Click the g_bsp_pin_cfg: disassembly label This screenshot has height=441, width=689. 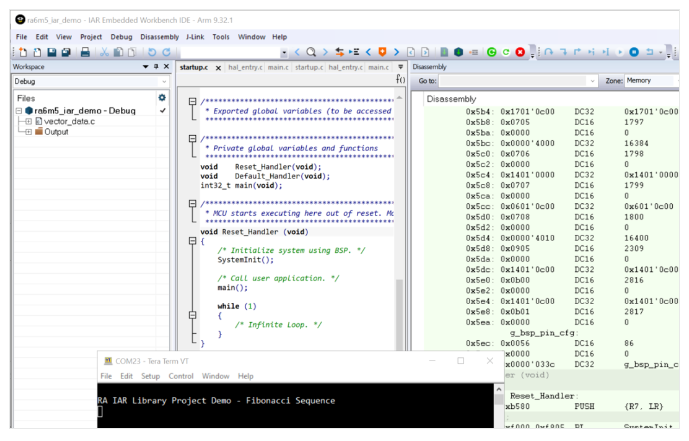(x=544, y=333)
